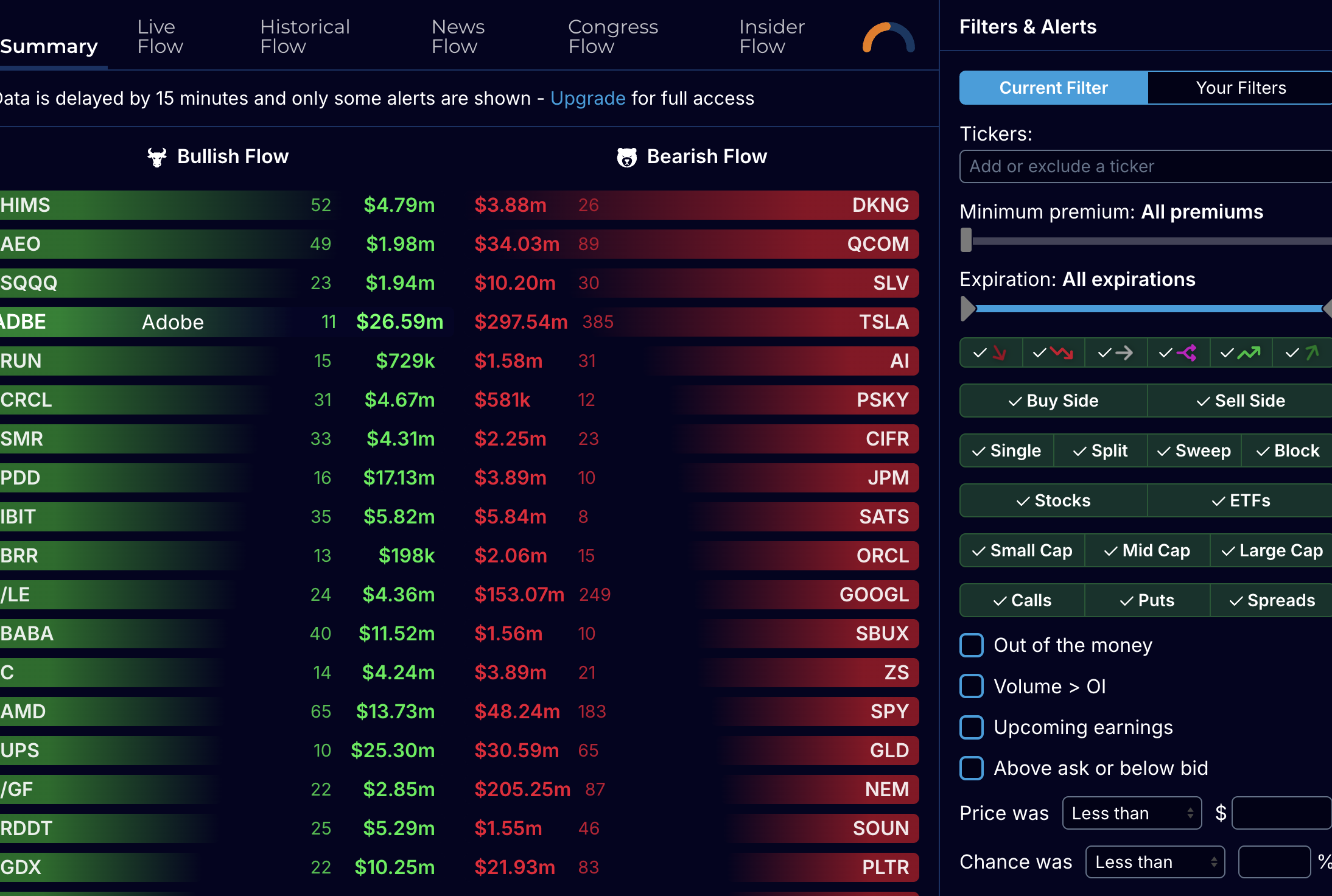Viewport: 1332px width, 896px height.
Task: Check the Out of the money box
Action: click(x=972, y=645)
